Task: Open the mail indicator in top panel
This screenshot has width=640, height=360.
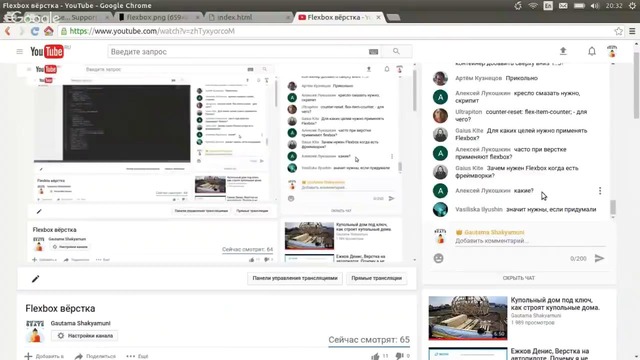Action: coord(563,6)
